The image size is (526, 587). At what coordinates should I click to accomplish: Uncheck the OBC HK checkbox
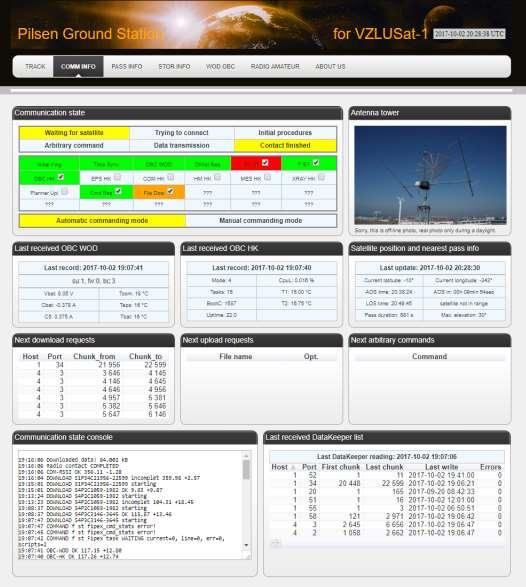(61, 177)
